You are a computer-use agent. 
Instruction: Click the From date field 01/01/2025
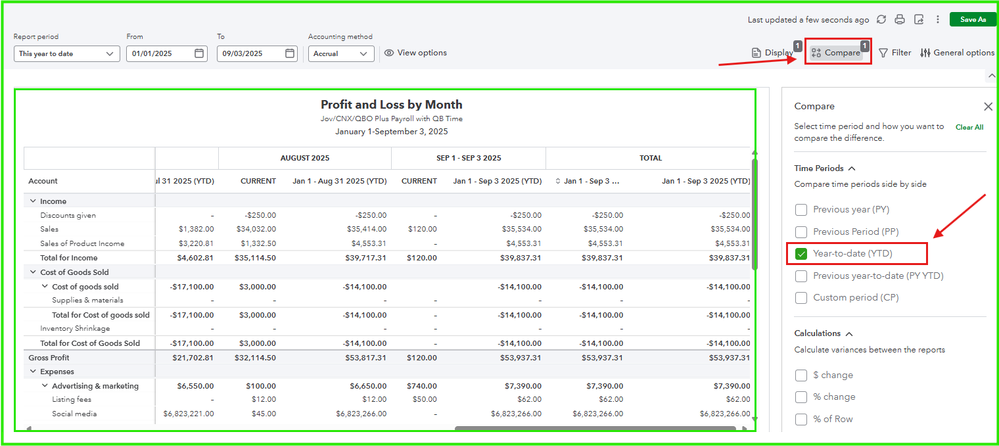point(167,54)
